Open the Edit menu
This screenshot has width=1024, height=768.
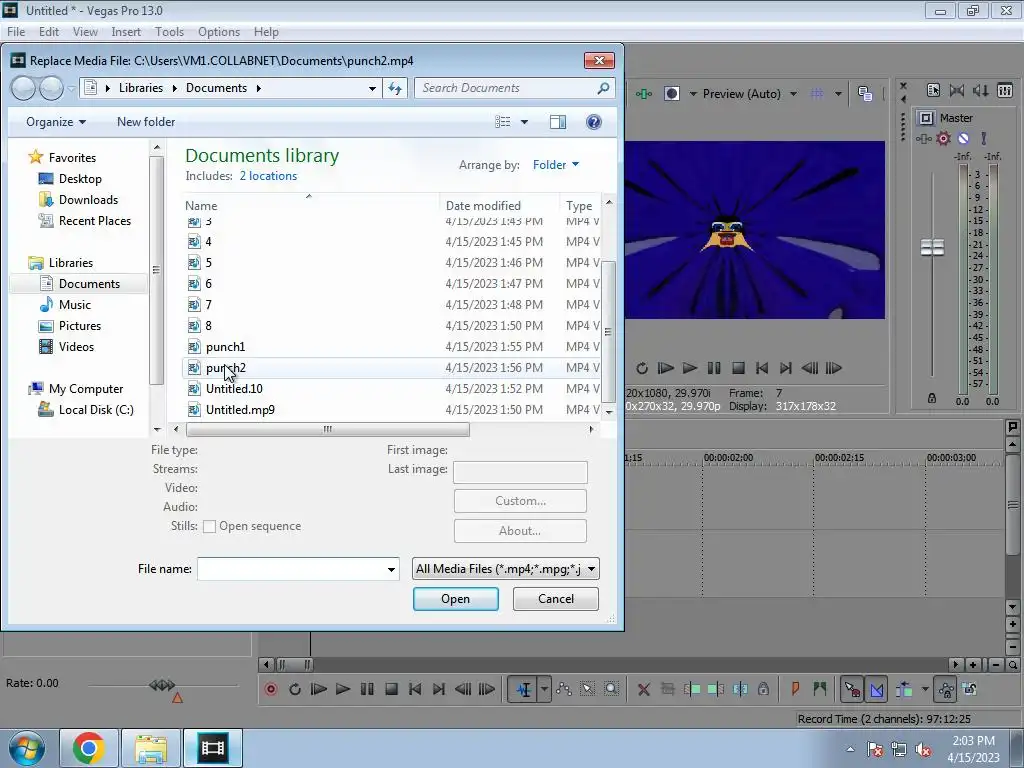(49, 31)
